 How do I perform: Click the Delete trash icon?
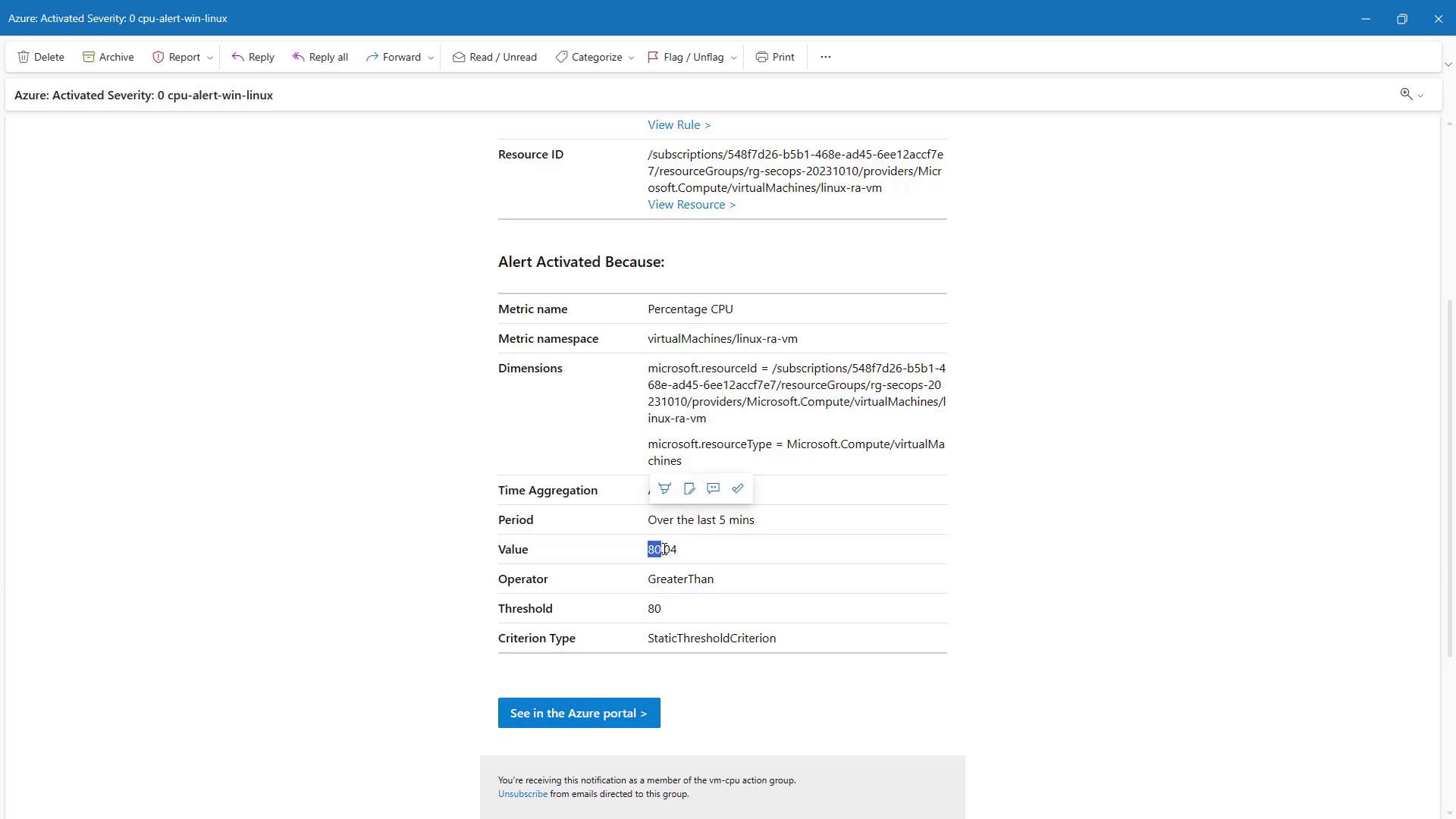point(24,58)
